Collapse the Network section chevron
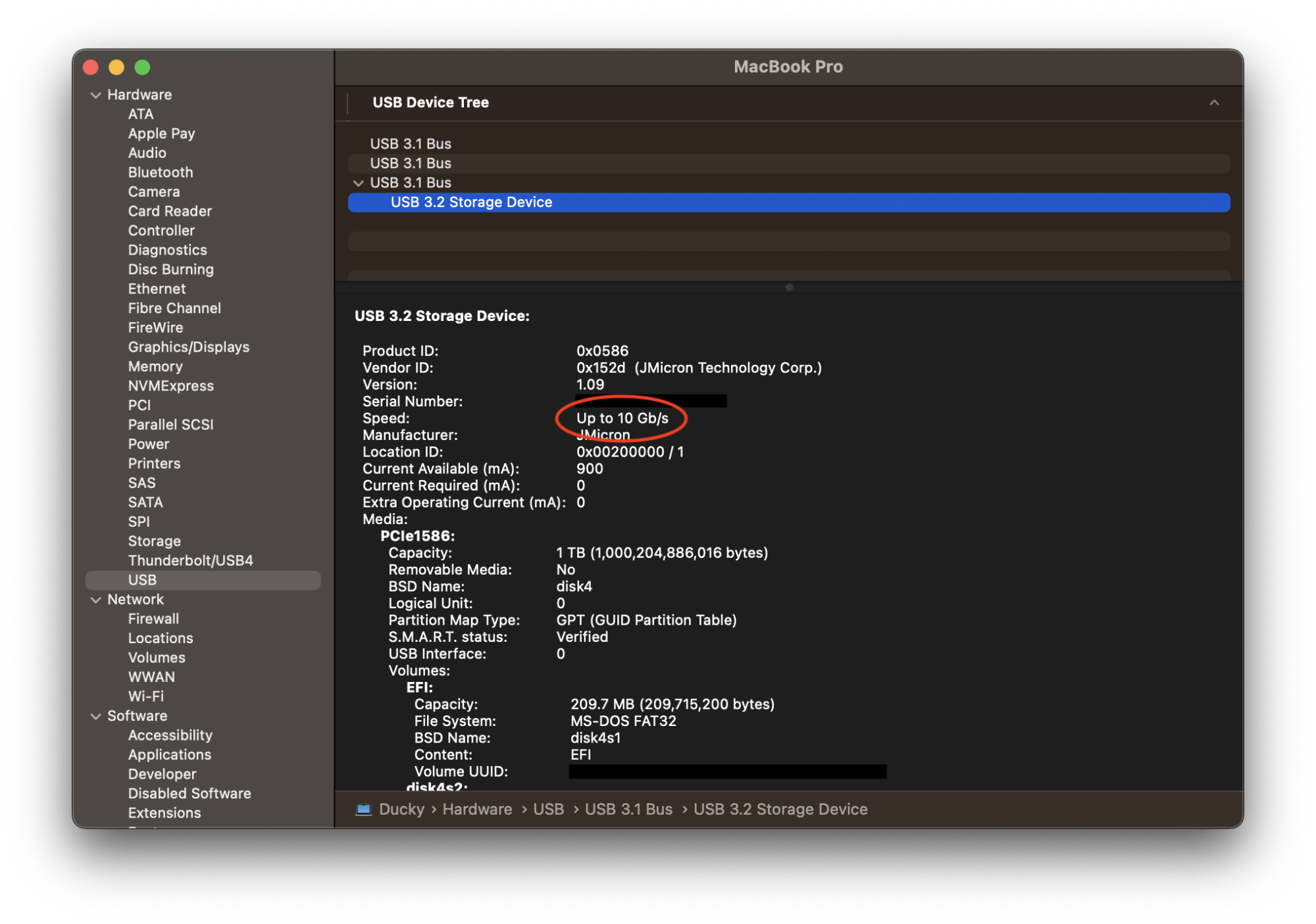 tap(96, 600)
